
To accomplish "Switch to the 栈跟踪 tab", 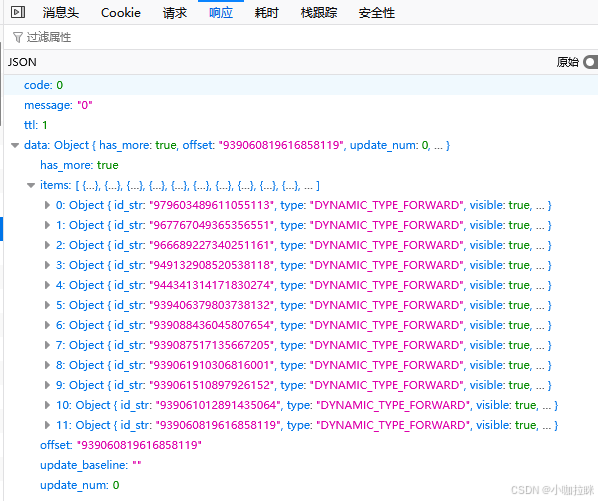I will [x=319, y=13].
